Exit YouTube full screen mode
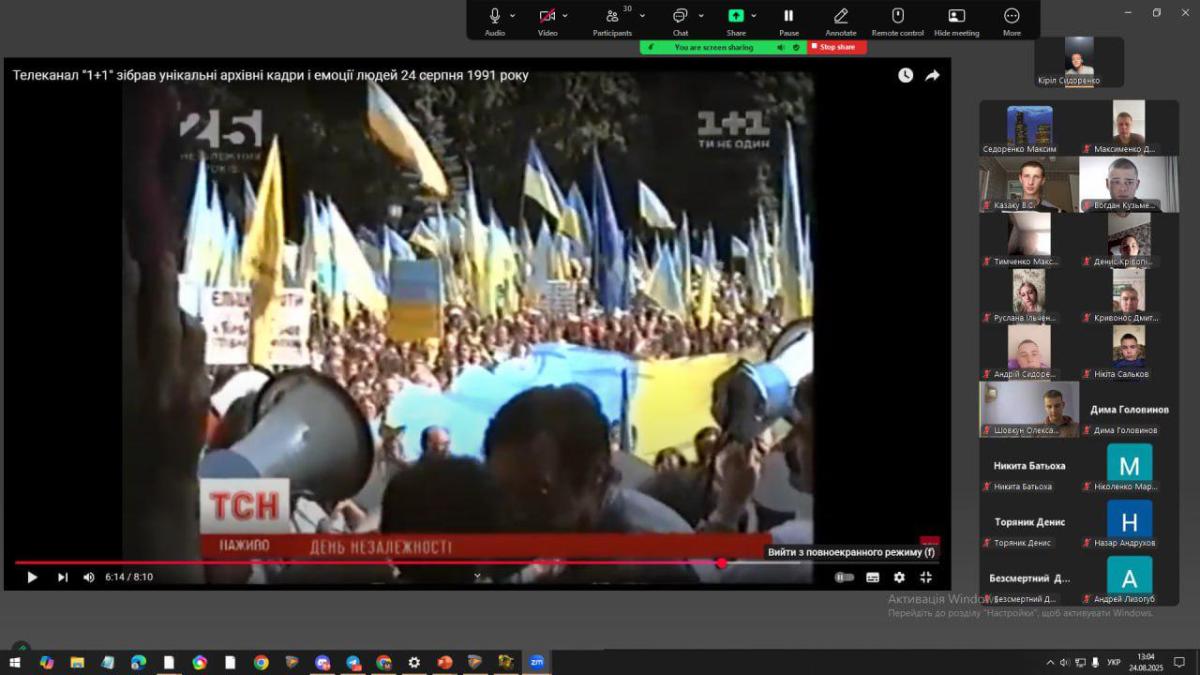This screenshot has width=1200, height=675. pos(926,577)
